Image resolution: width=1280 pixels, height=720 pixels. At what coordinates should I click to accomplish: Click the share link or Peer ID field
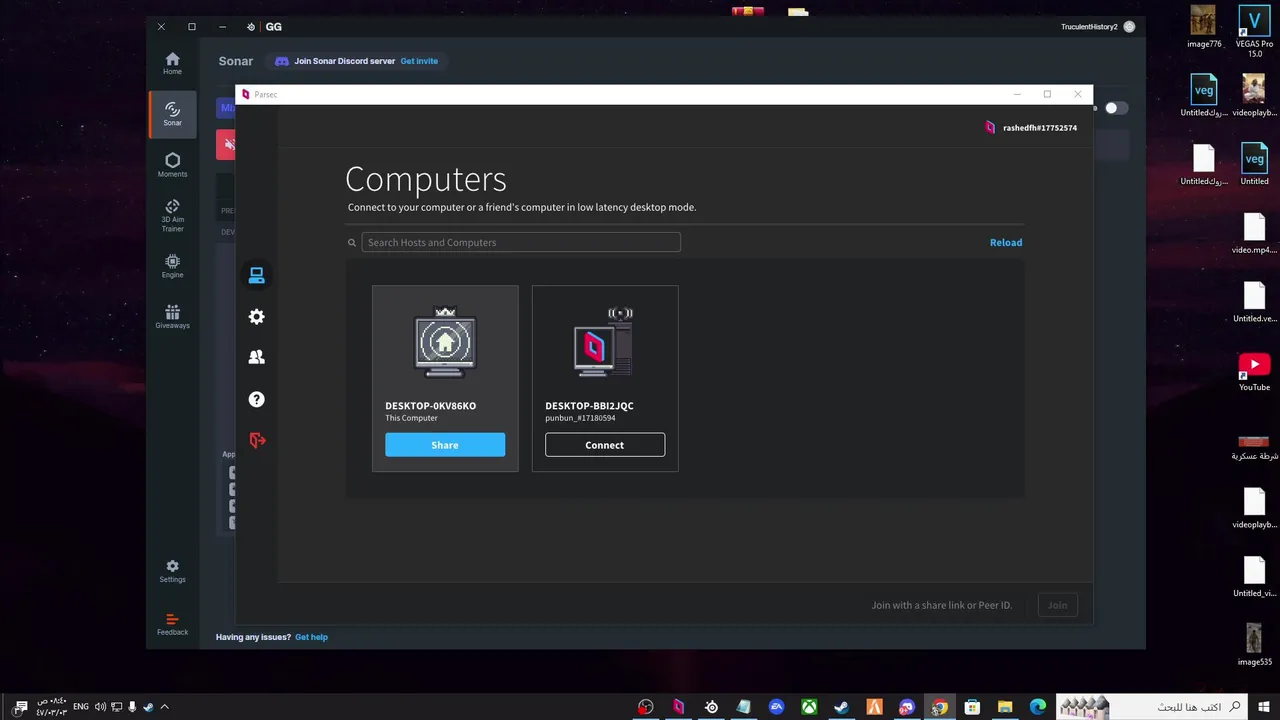pyautogui.click(x=942, y=605)
